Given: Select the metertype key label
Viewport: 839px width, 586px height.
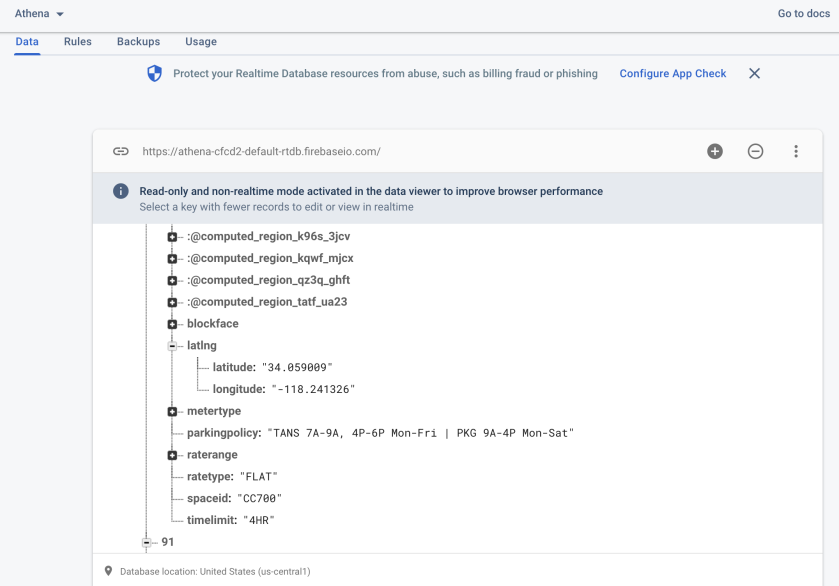Looking at the screenshot, I should [214, 411].
